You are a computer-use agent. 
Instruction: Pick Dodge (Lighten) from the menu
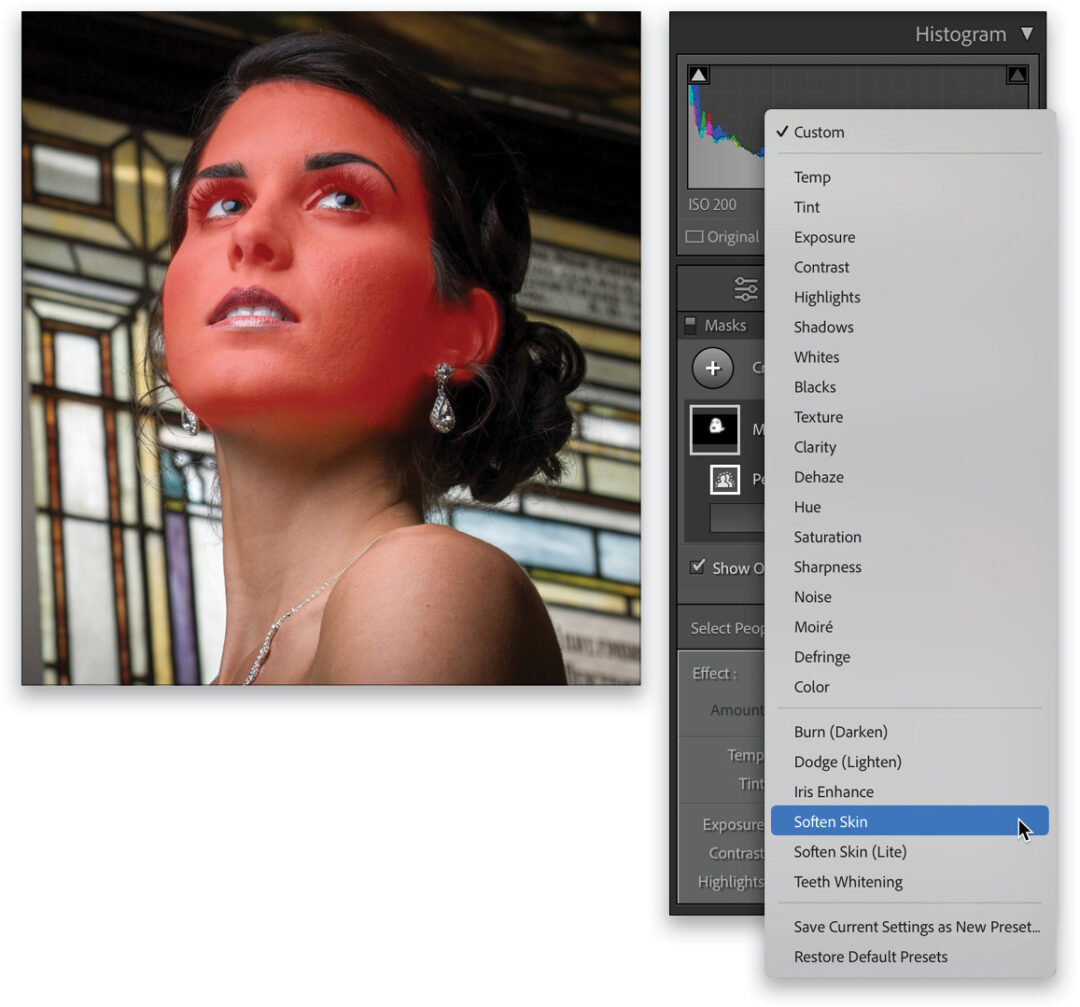click(847, 761)
